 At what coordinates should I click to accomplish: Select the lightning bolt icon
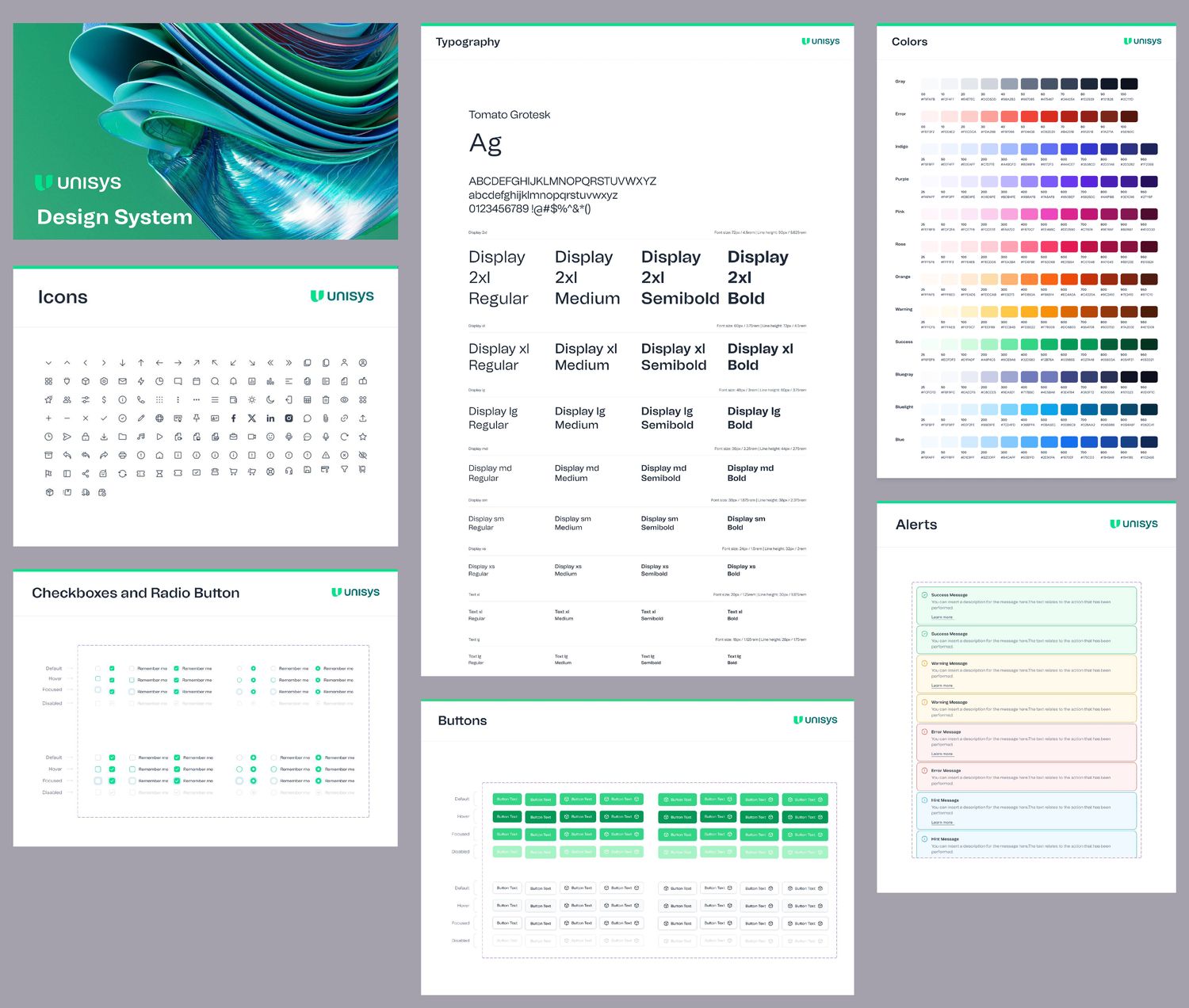click(x=141, y=381)
